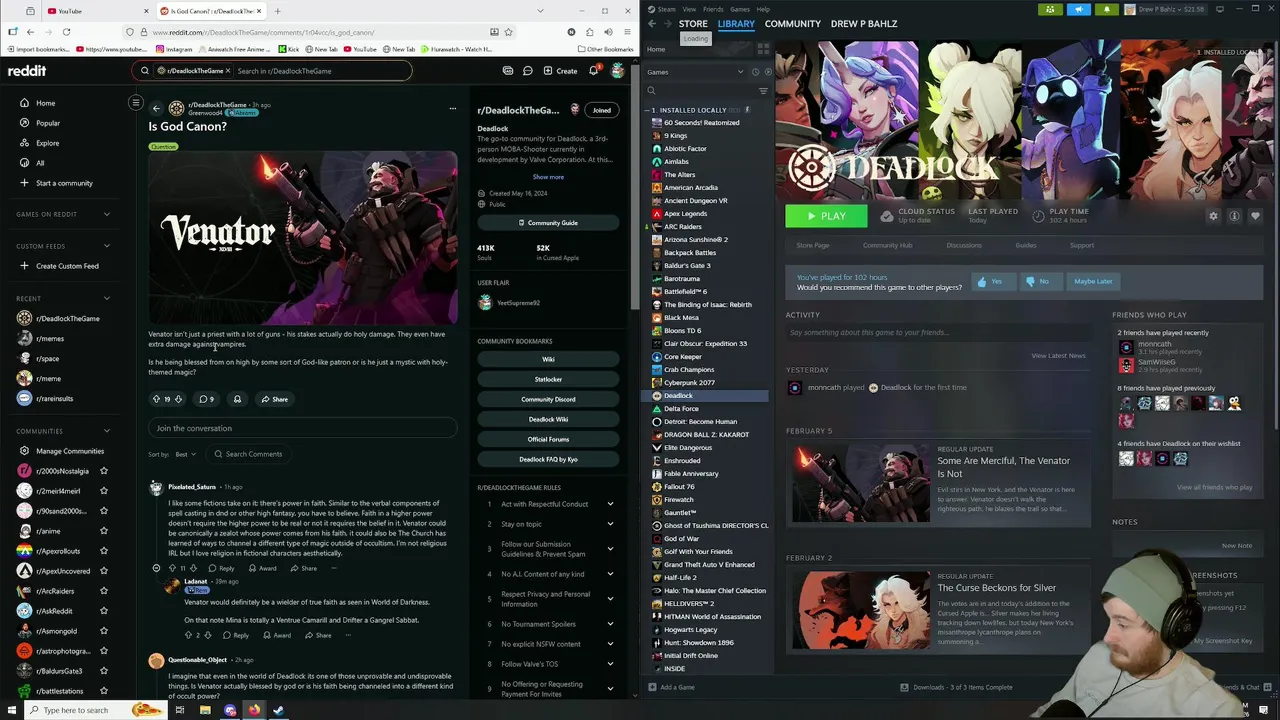This screenshot has height=720, width=1280.
Task: Open Deadlock Community Hub tab
Action: tap(887, 245)
